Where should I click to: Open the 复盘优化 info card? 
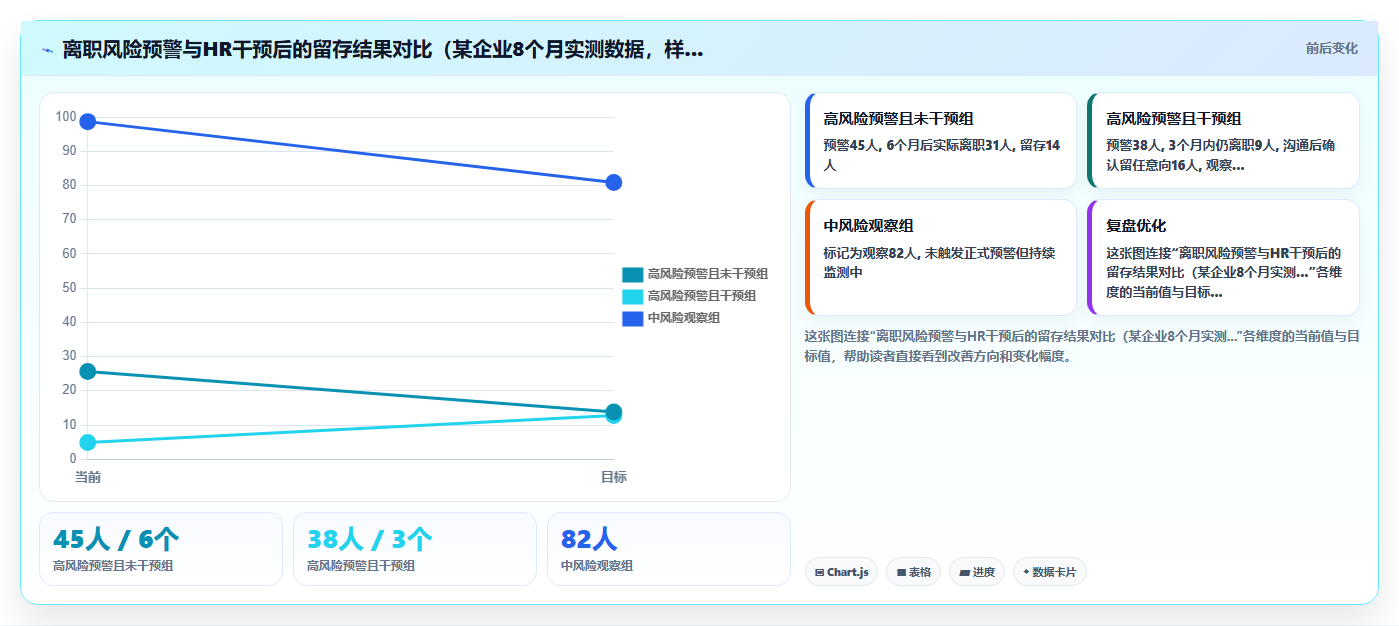pyautogui.click(x=1223, y=258)
